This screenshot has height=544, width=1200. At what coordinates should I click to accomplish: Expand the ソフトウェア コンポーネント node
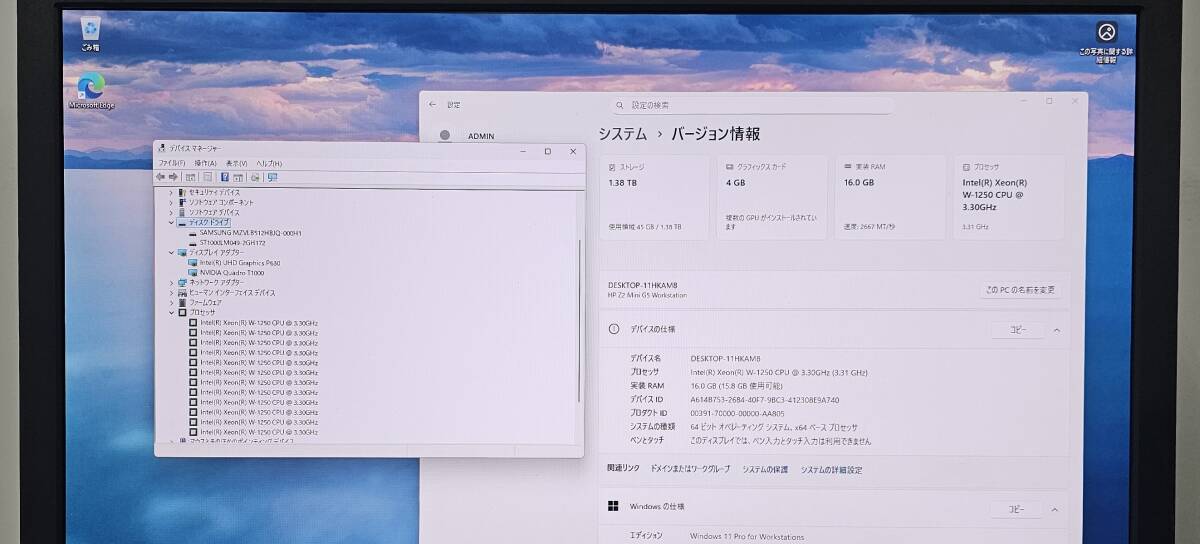point(171,202)
